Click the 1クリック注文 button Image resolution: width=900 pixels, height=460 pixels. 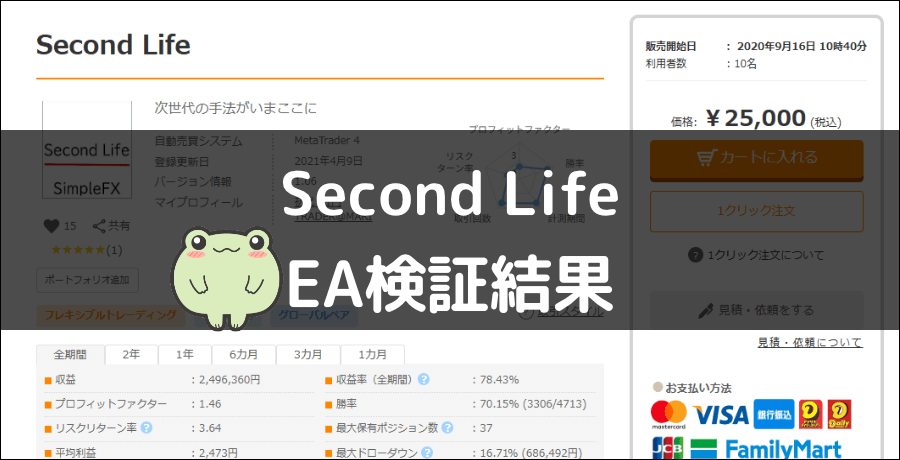tap(757, 211)
